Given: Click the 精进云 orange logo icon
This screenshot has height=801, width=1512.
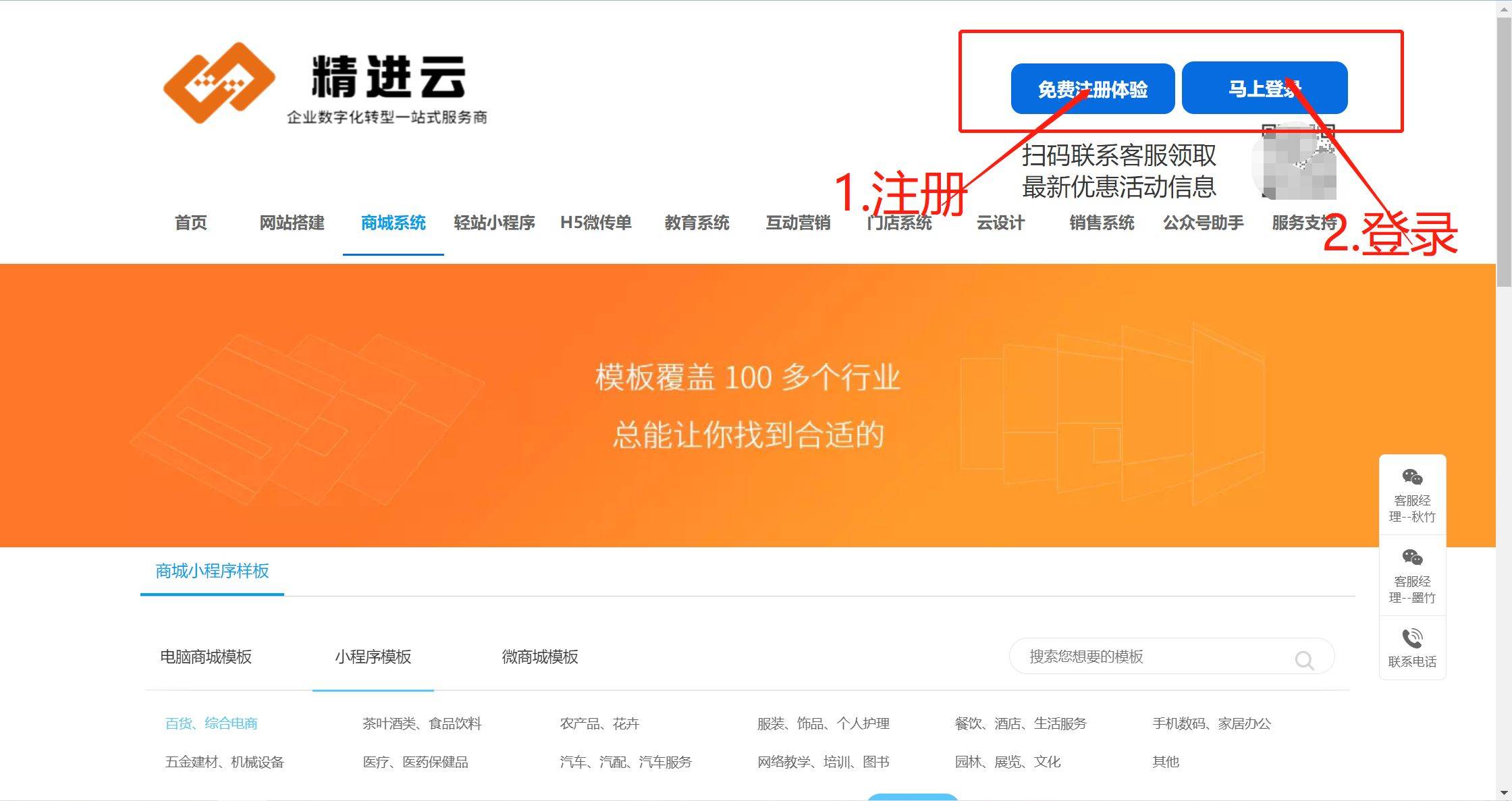Looking at the screenshot, I should (219, 83).
